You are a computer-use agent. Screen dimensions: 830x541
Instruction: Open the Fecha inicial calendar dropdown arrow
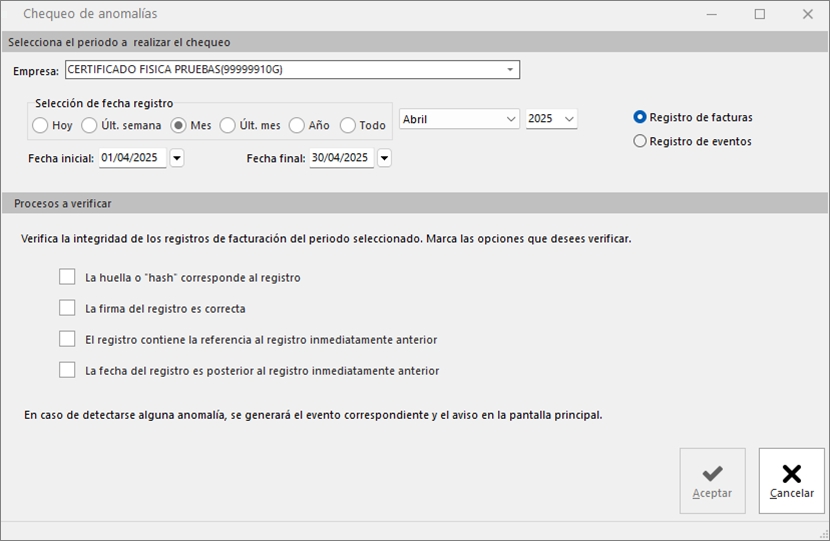pyautogui.click(x=177, y=158)
